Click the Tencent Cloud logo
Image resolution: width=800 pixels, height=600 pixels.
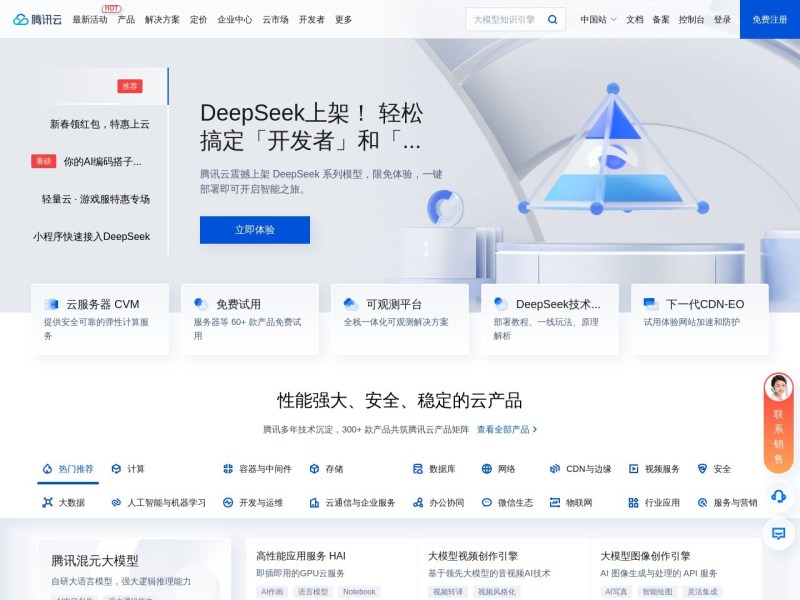point(37,19)
